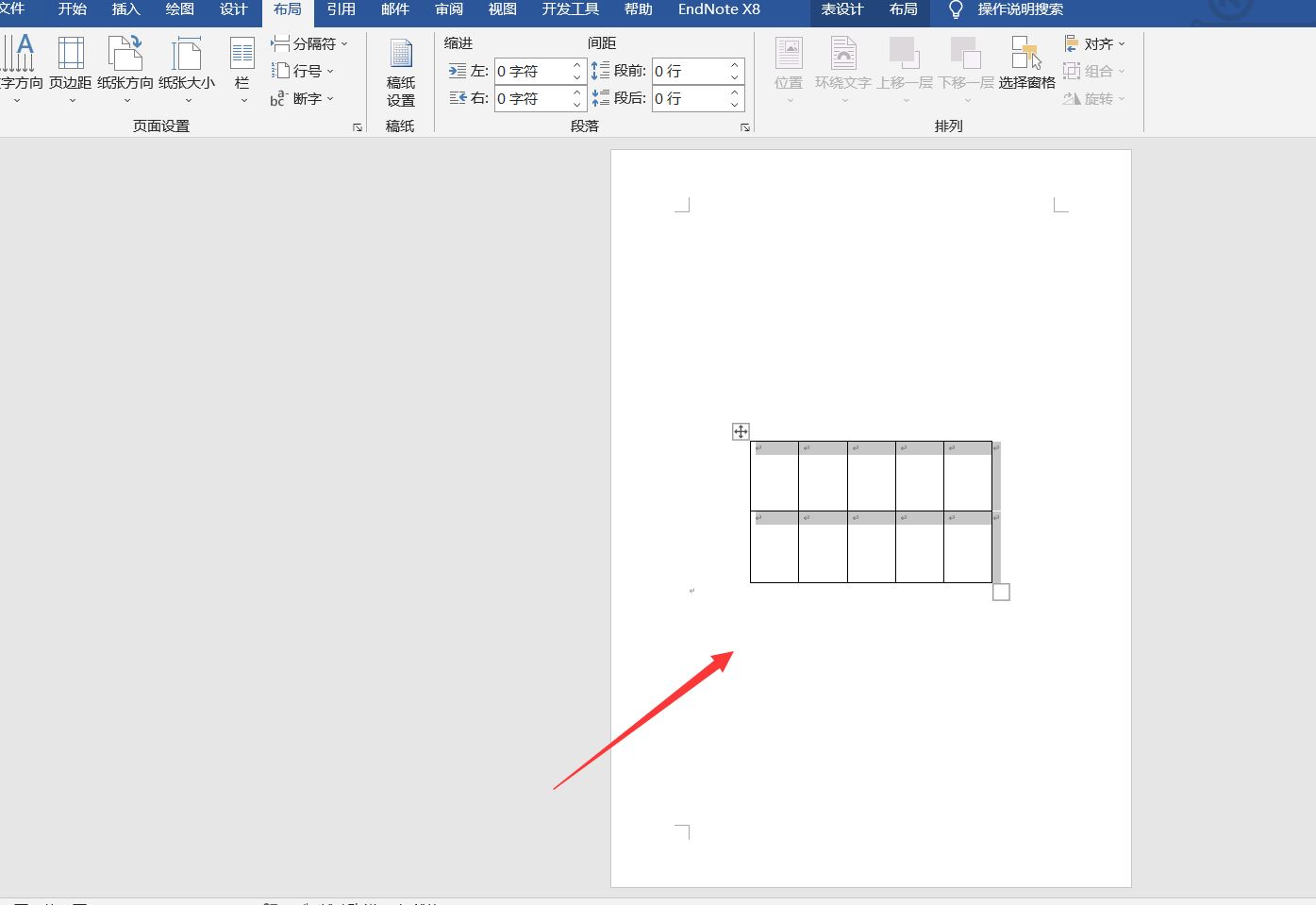Decrease spacing before with down stepper
The width and height of the screenshot is (1316, 905).
735,77
